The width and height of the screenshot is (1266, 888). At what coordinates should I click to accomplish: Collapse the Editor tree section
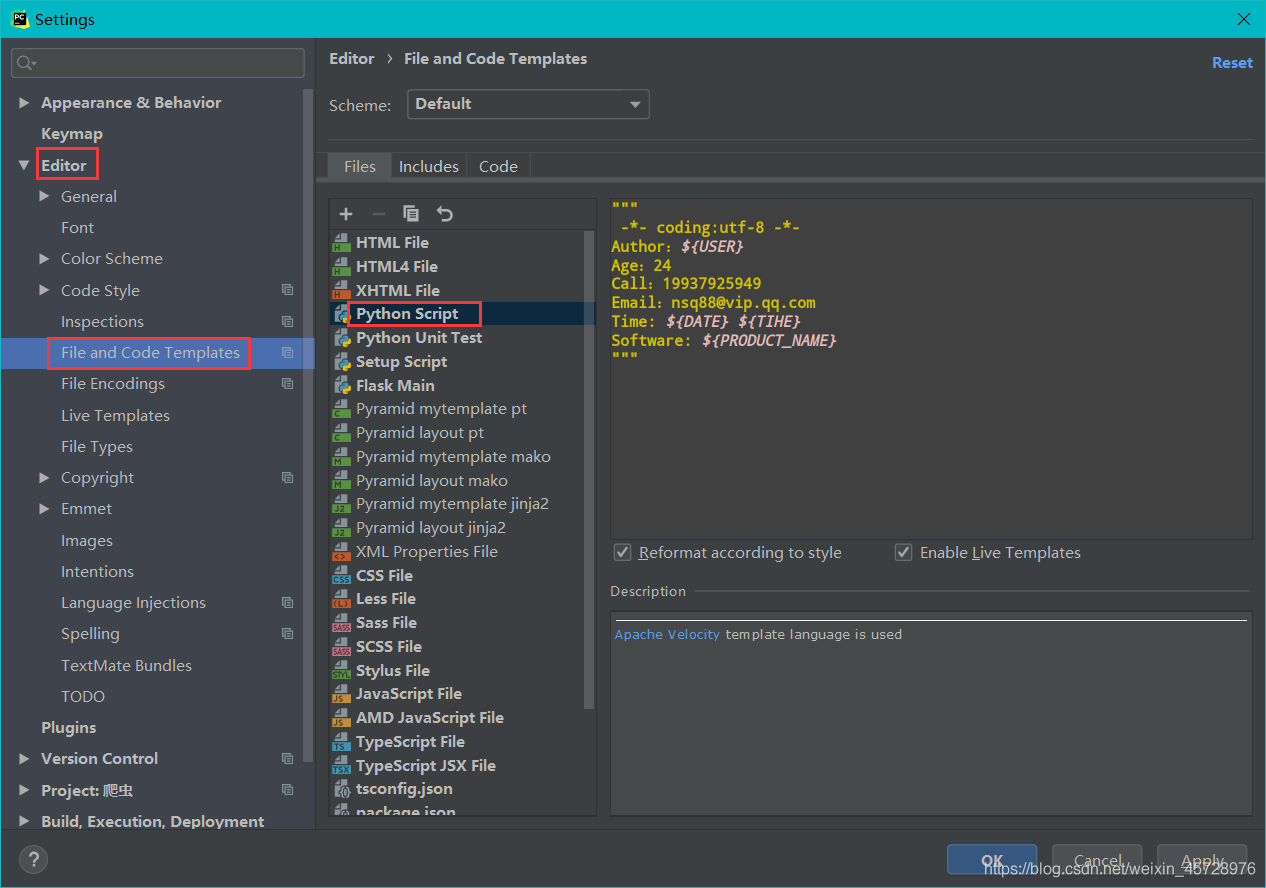point(24,166)
